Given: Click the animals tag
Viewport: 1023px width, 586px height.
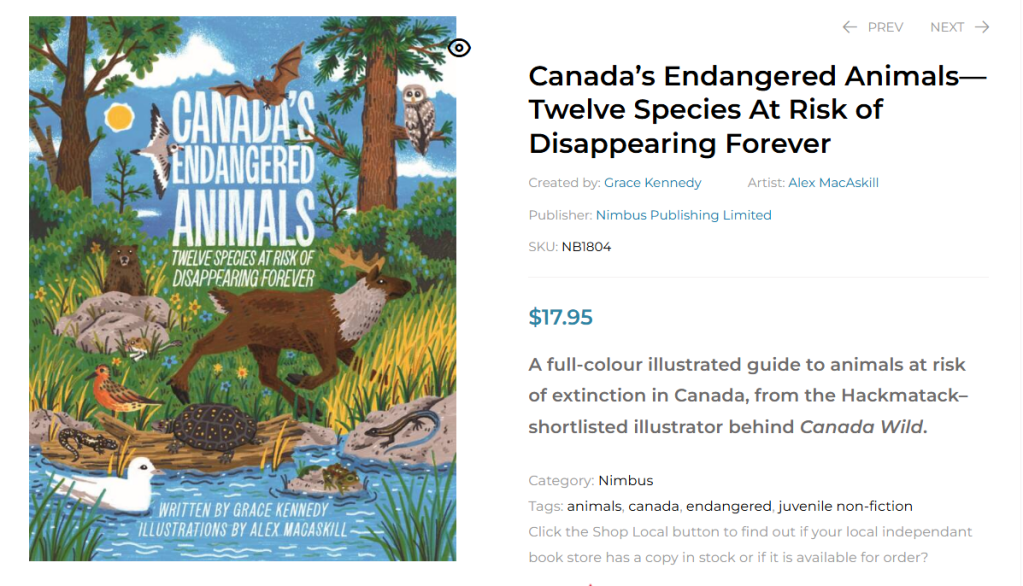Looking at the screenshot, I should coord(594,506).
